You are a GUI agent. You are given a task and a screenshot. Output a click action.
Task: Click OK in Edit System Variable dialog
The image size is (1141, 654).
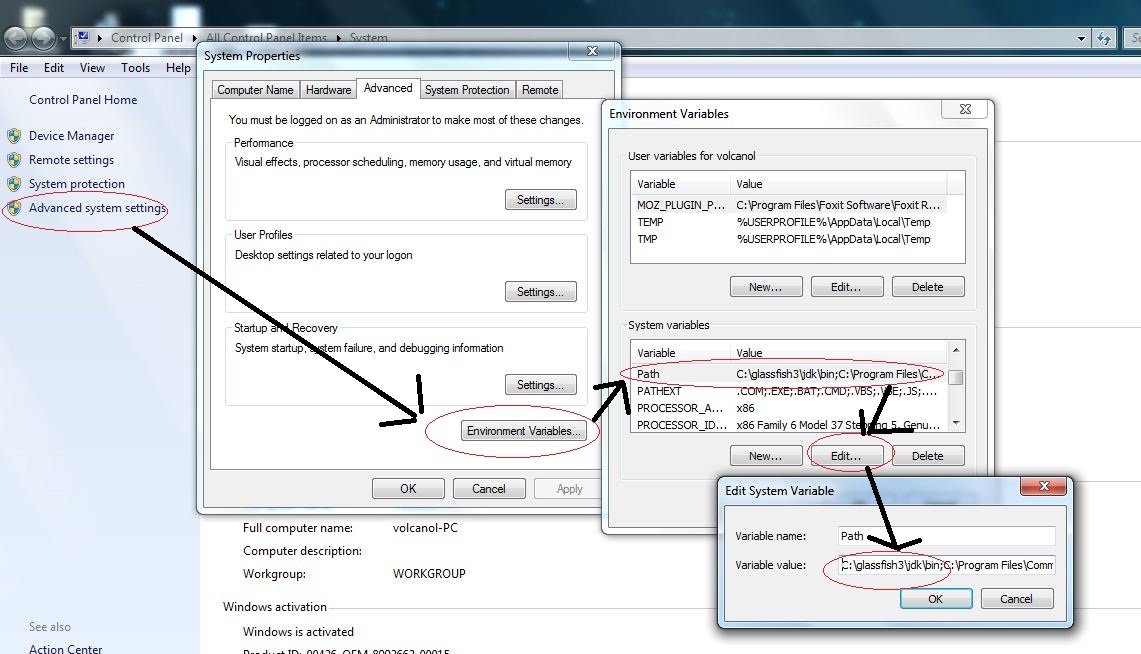coord(936,599)
